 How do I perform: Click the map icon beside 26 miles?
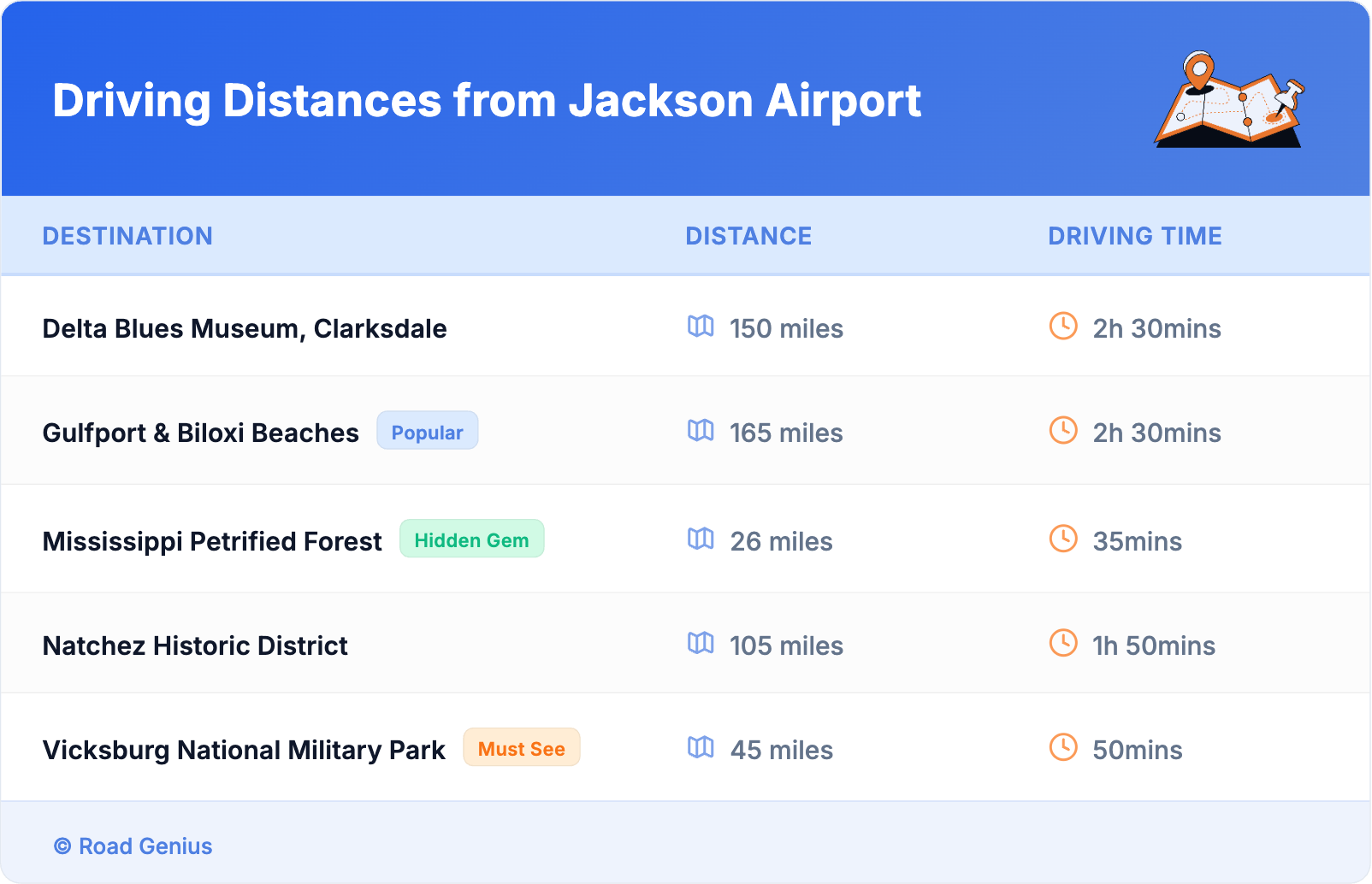[x=701, y=539]
